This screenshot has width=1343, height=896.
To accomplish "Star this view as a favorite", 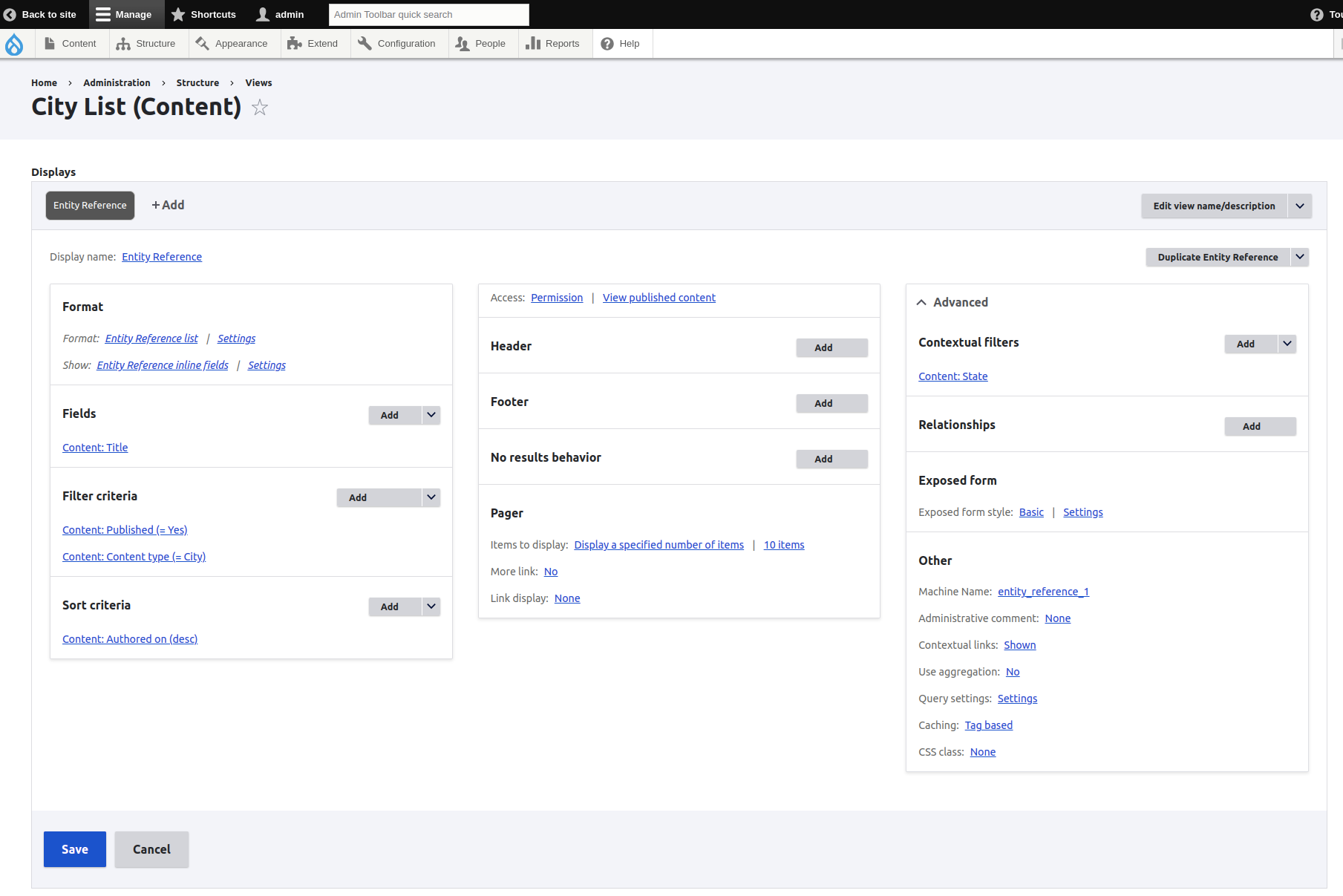I will (x=259, y=107).
